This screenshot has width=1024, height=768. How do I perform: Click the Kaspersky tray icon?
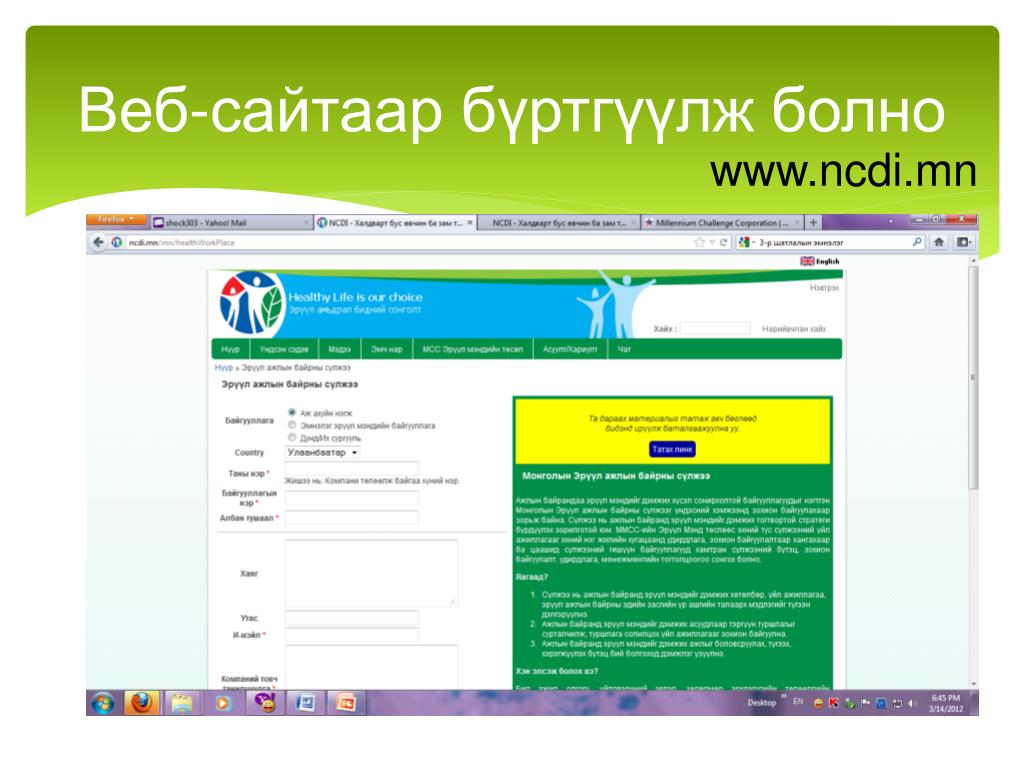click(833, 703)
